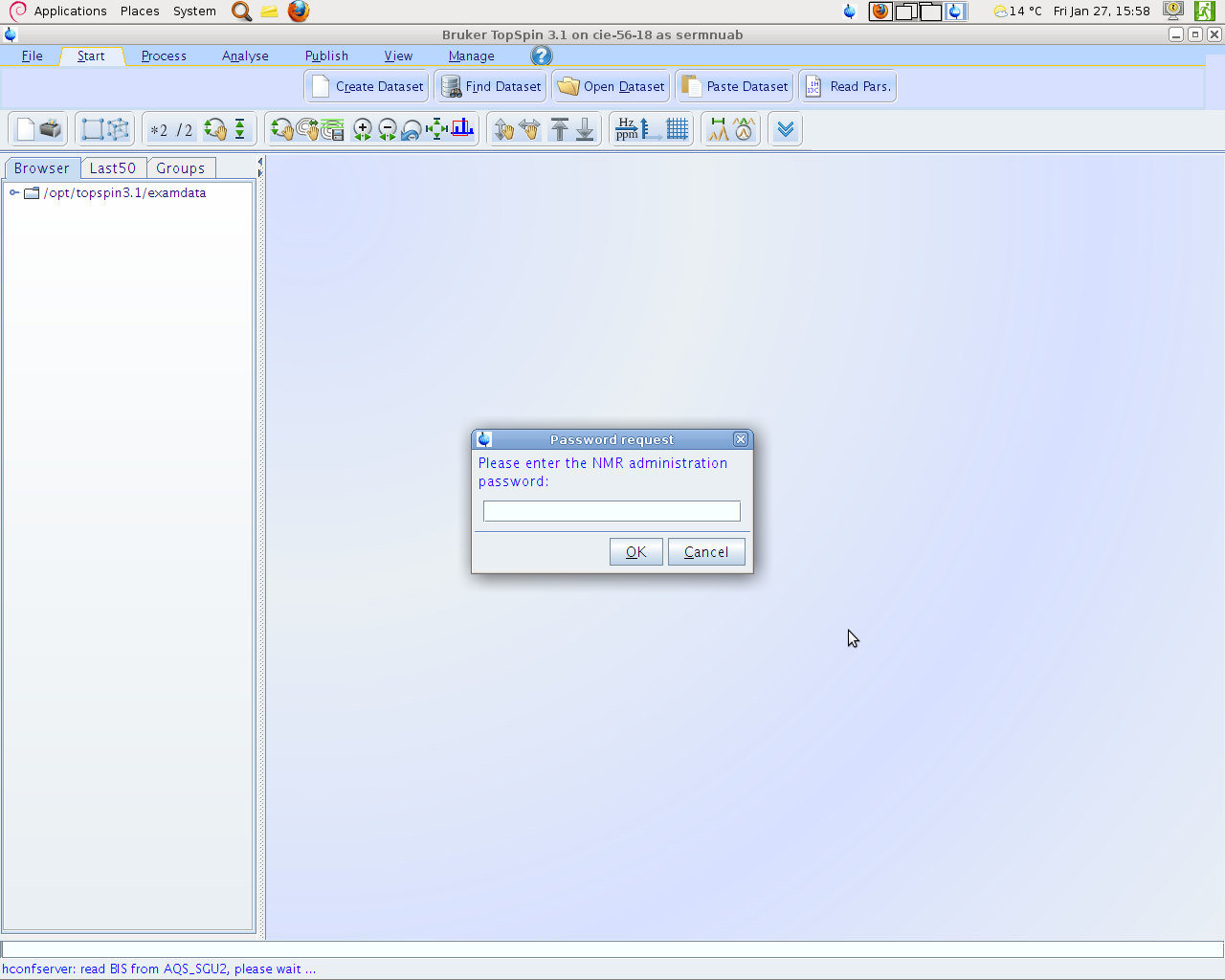
Task: Click the shift spectrum to bottom arrow
Action: [585, 129]
